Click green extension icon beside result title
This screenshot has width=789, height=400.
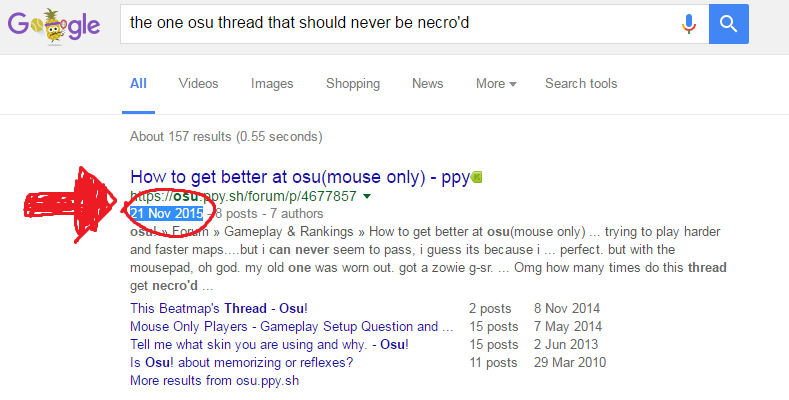coord(477,177)
